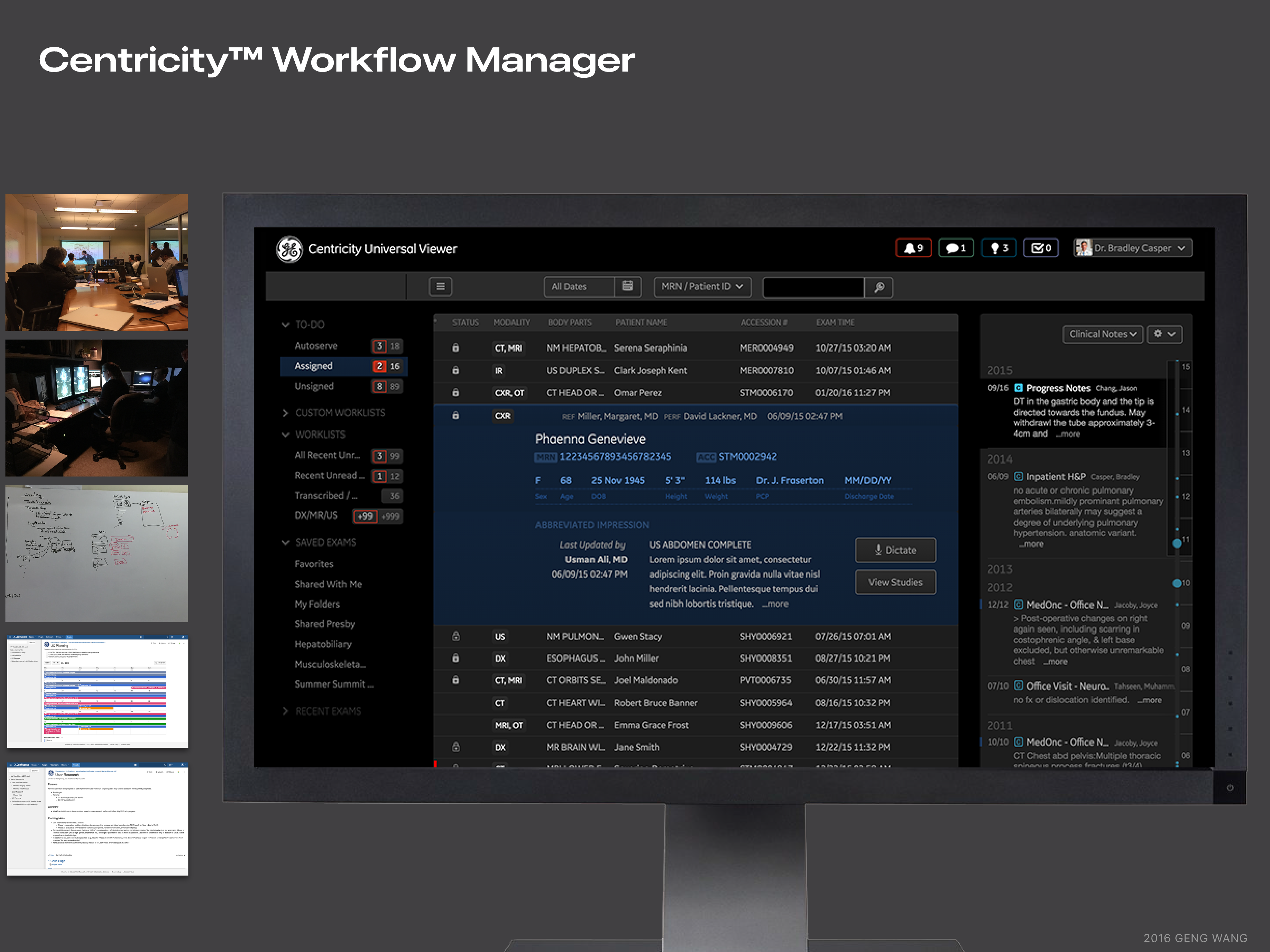Click document icon beside 12/12 MedOnc note
Viewport: 1270px width, 952px height.
pos(1019,604)
